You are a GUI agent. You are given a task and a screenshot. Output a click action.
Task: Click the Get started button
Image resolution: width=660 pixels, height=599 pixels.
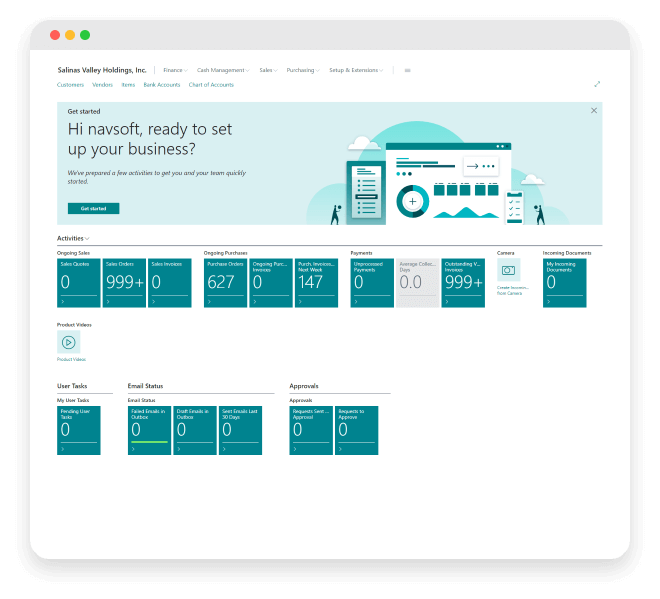(x=93, y=208)
